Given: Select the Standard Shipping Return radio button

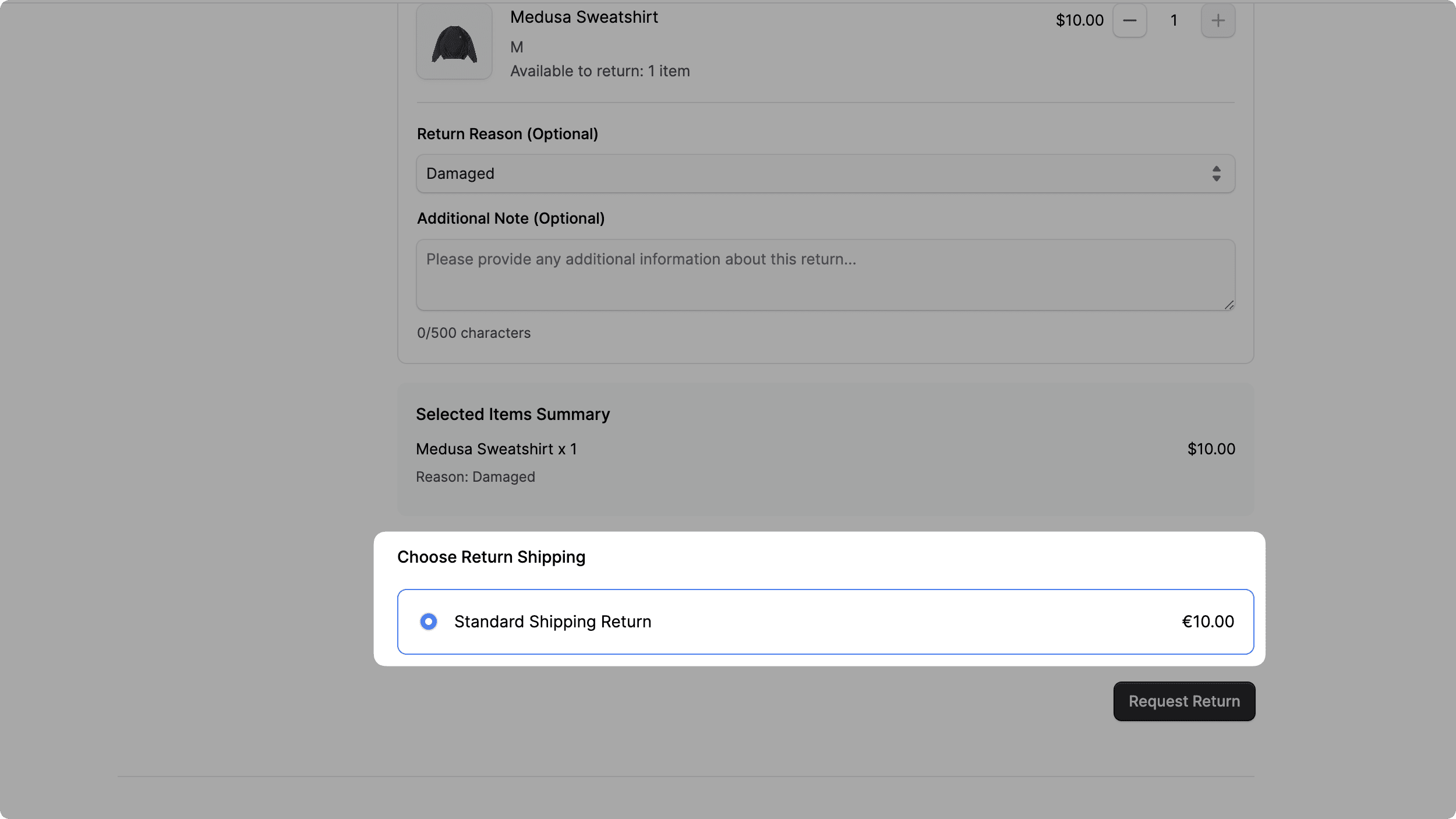Looking at the screenshot, I should 429,622.
